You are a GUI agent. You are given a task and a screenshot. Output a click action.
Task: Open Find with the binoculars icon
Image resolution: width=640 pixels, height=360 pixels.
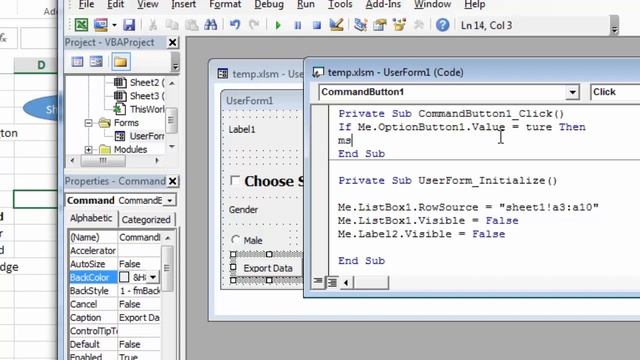pos(211,25)
